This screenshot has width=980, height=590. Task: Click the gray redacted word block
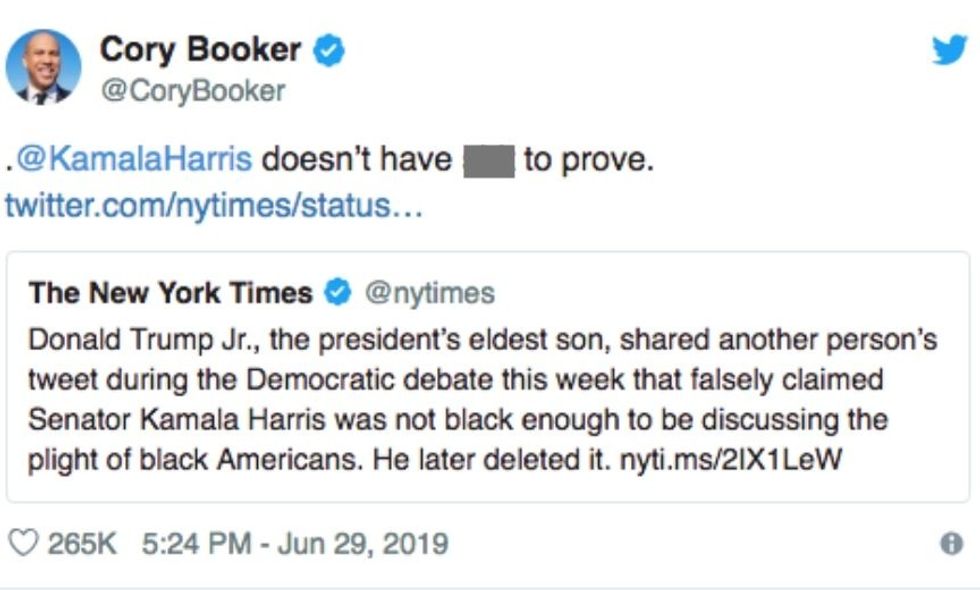pyautogui.click(x=489, y=160)
